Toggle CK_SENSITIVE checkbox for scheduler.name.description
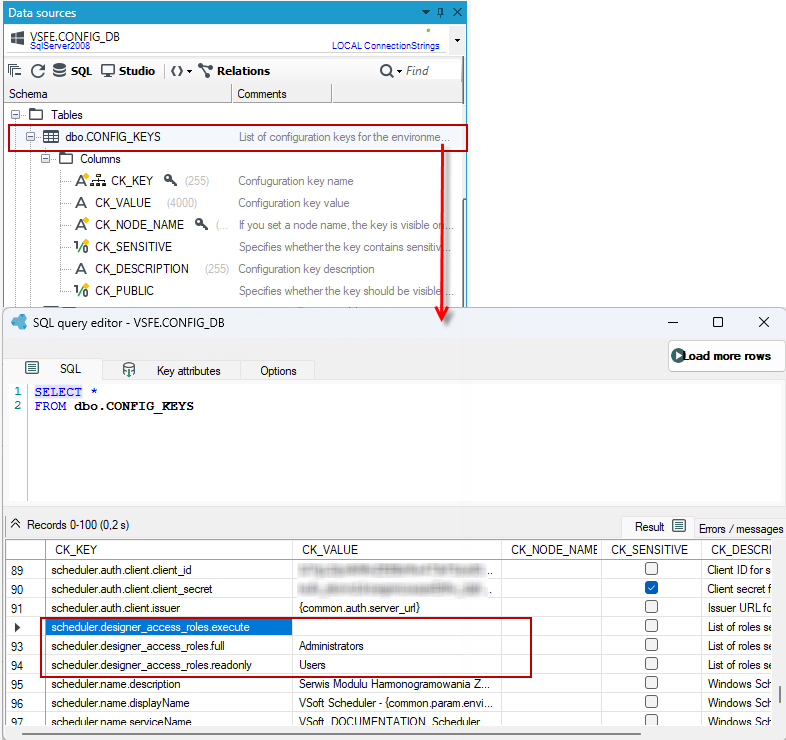The width and height of the screenshot is (786, 740). pyautogui.click(x=651, y=683)
